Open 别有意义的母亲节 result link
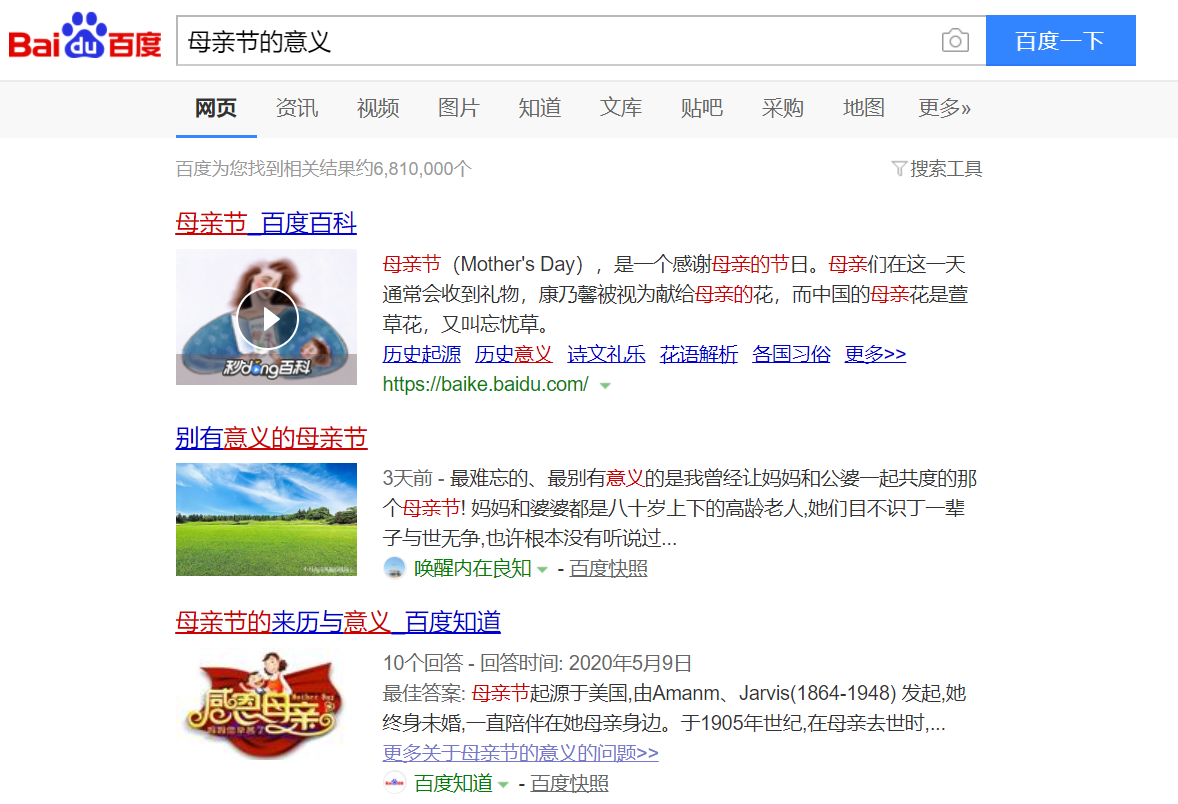1178x804 pixels. point(271,438)
